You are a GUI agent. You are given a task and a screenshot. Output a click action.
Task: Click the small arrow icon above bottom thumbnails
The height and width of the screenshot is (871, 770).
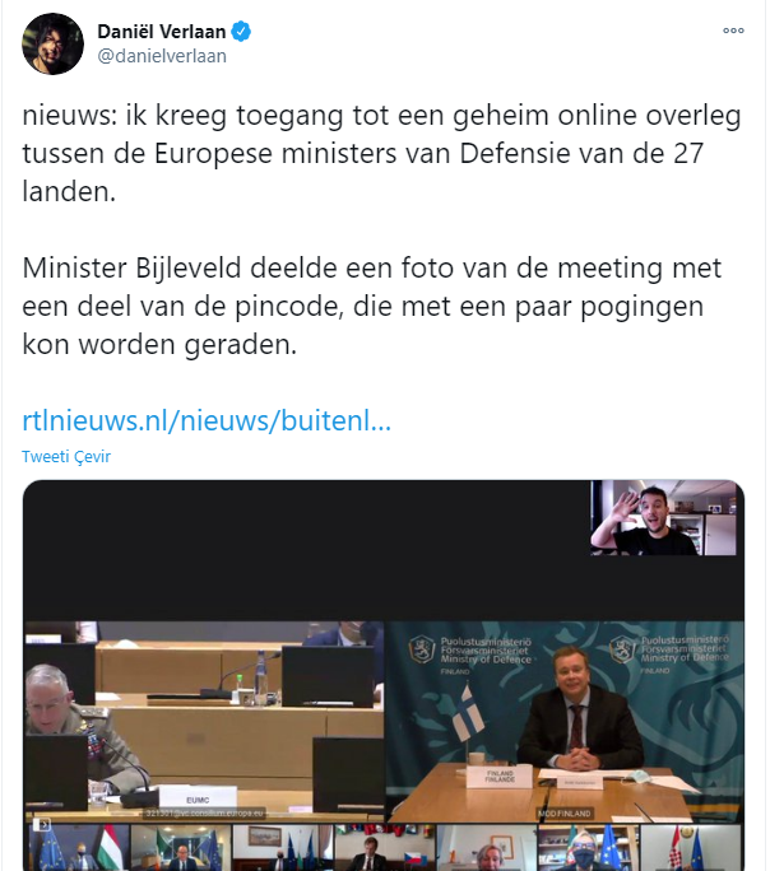42,824
